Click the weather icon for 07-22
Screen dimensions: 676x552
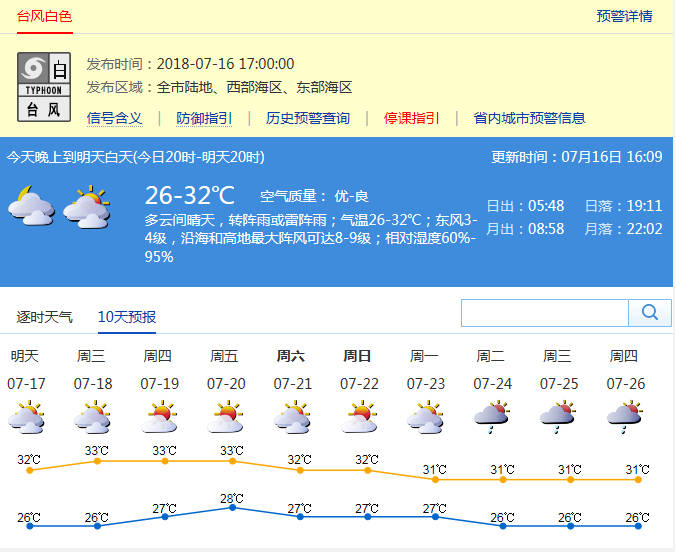[x=359, y=417]
